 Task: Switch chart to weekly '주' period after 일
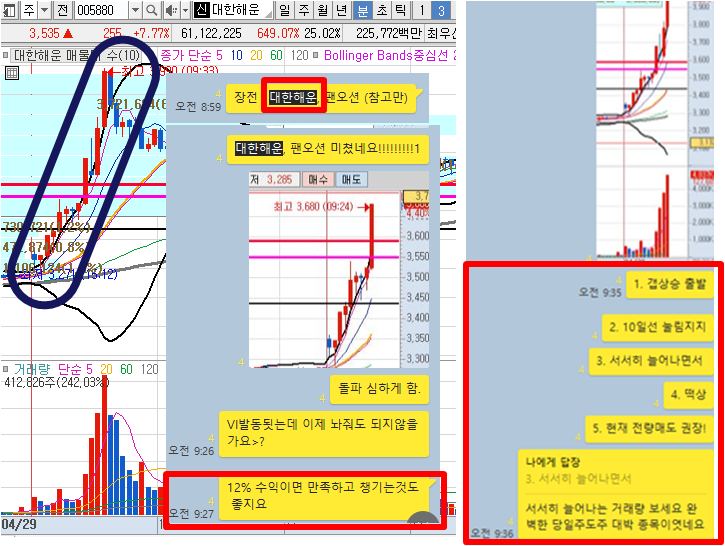coord(304,10)
